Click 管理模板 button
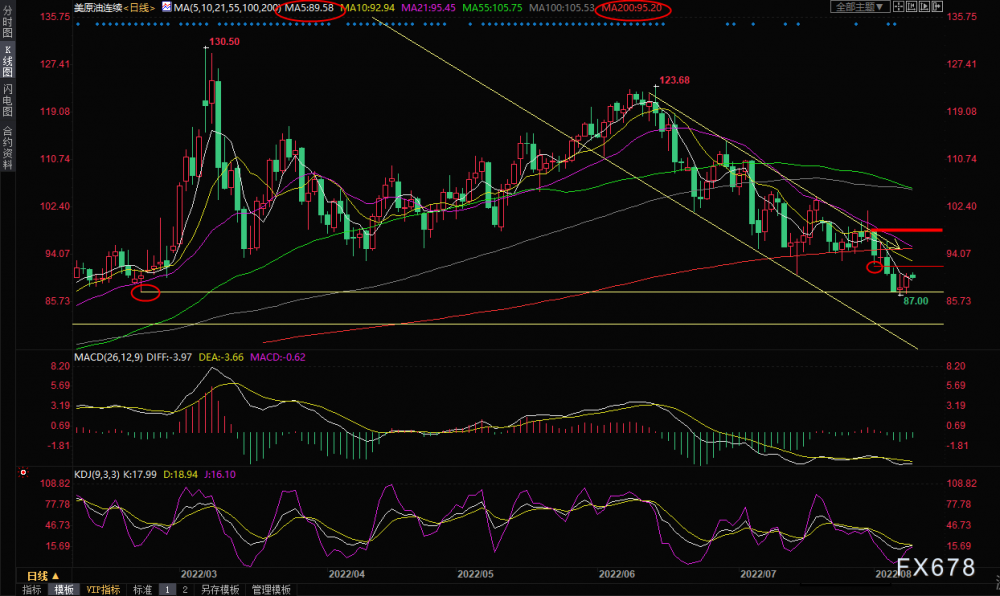Image resolution: width=1000 pixels, height=596 pixels. 271,590
